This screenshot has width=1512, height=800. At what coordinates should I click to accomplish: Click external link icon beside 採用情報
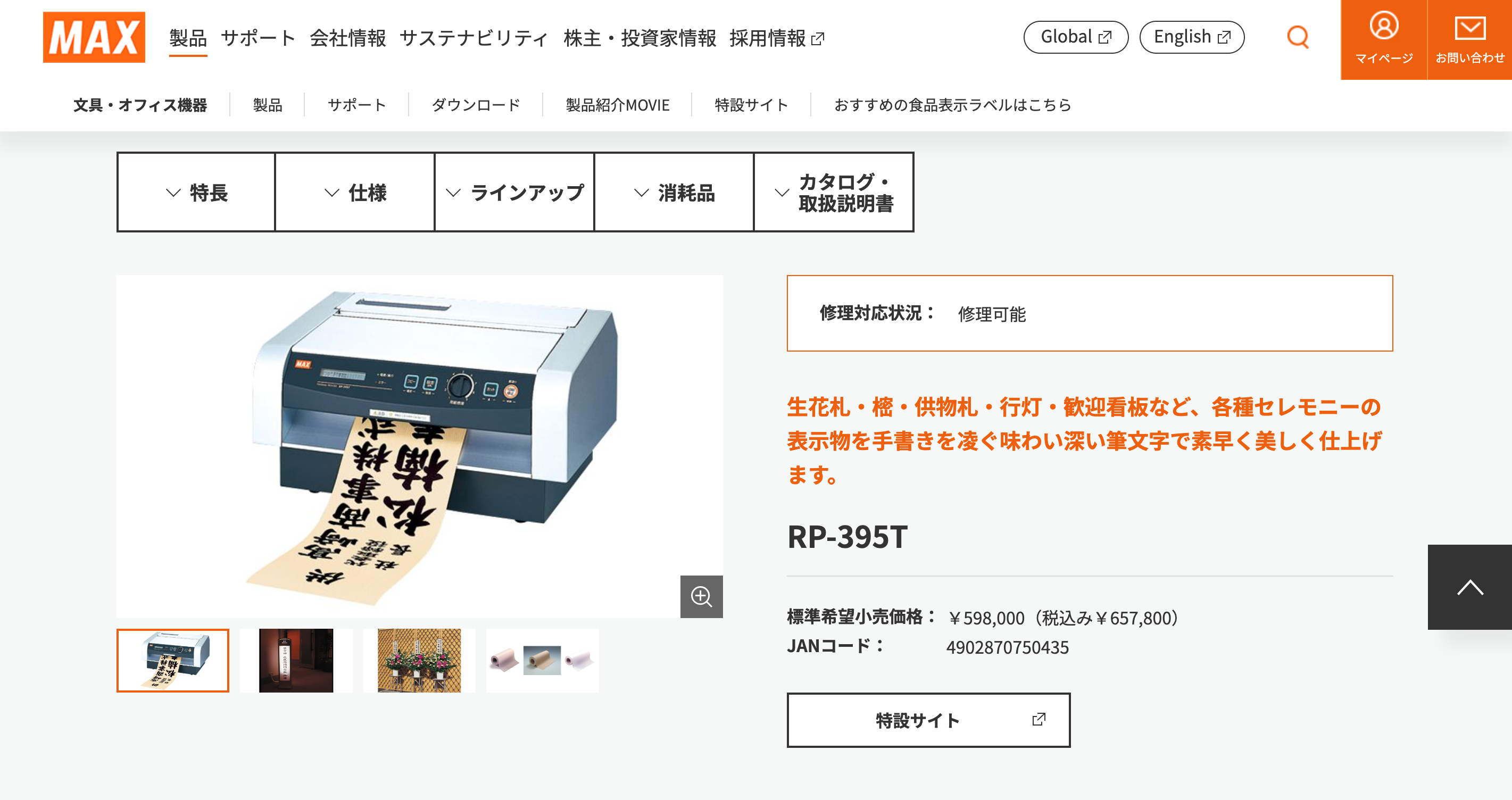point(818,39)
